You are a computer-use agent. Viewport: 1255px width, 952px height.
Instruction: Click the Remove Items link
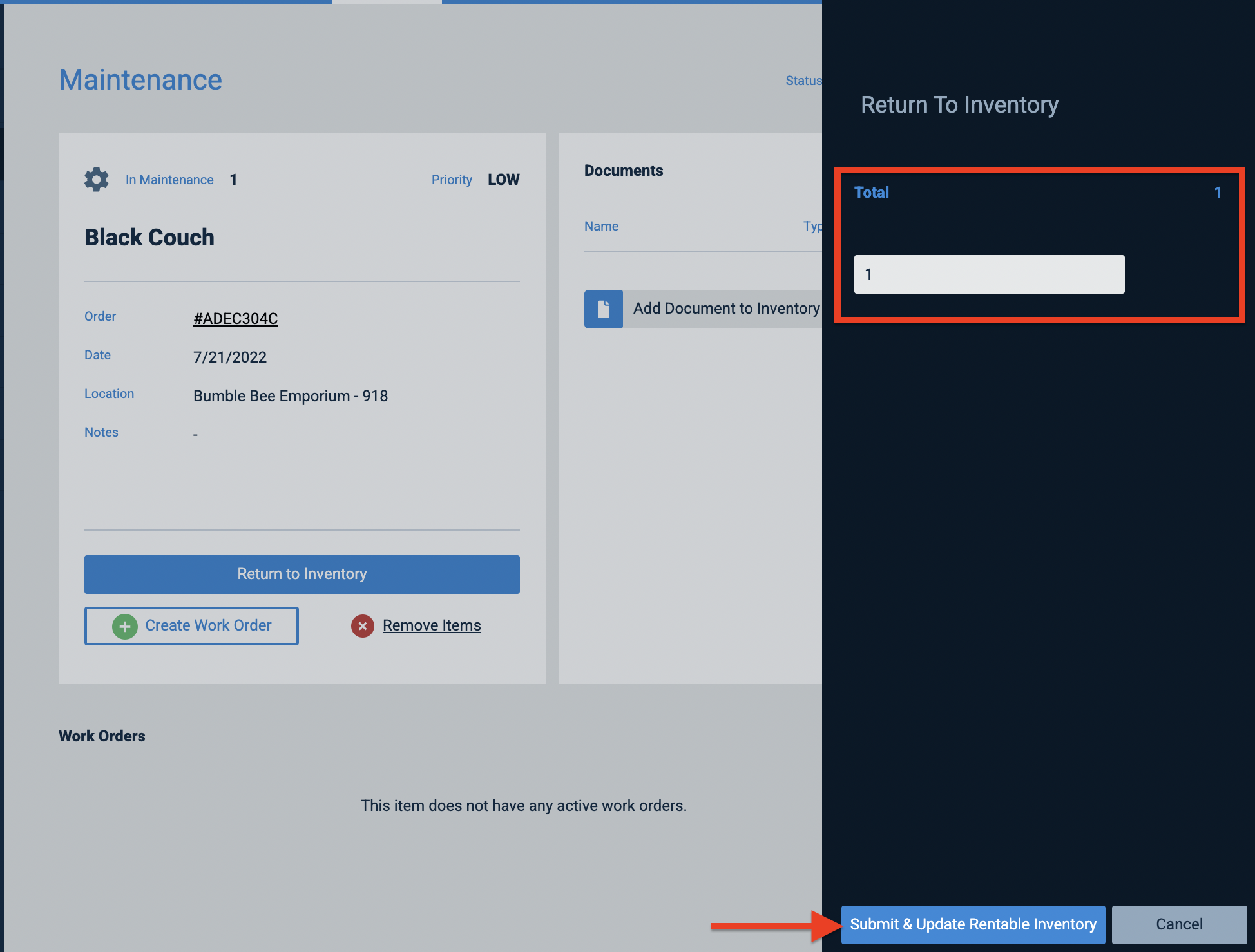432,625
